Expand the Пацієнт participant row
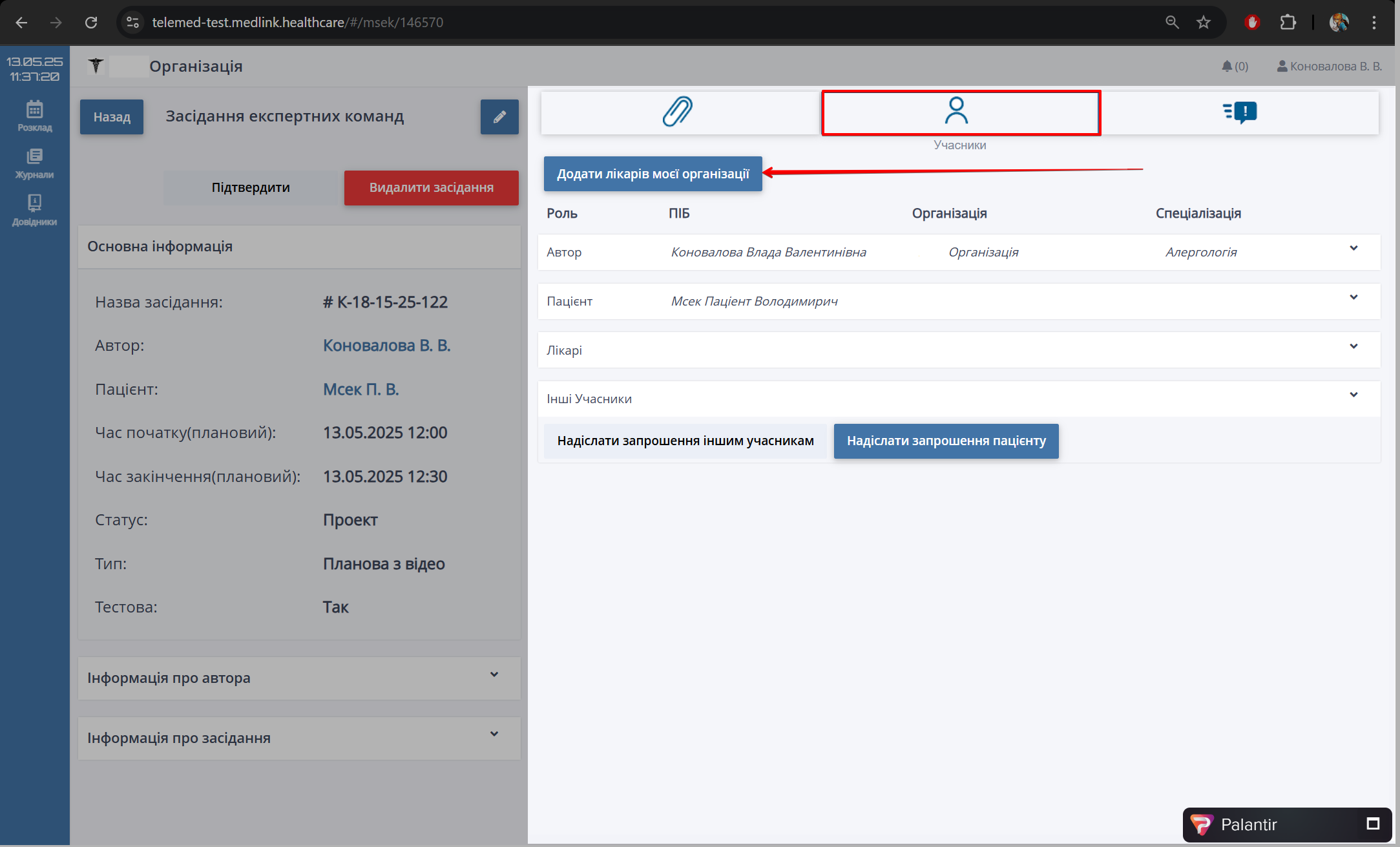 point(1353,298)
